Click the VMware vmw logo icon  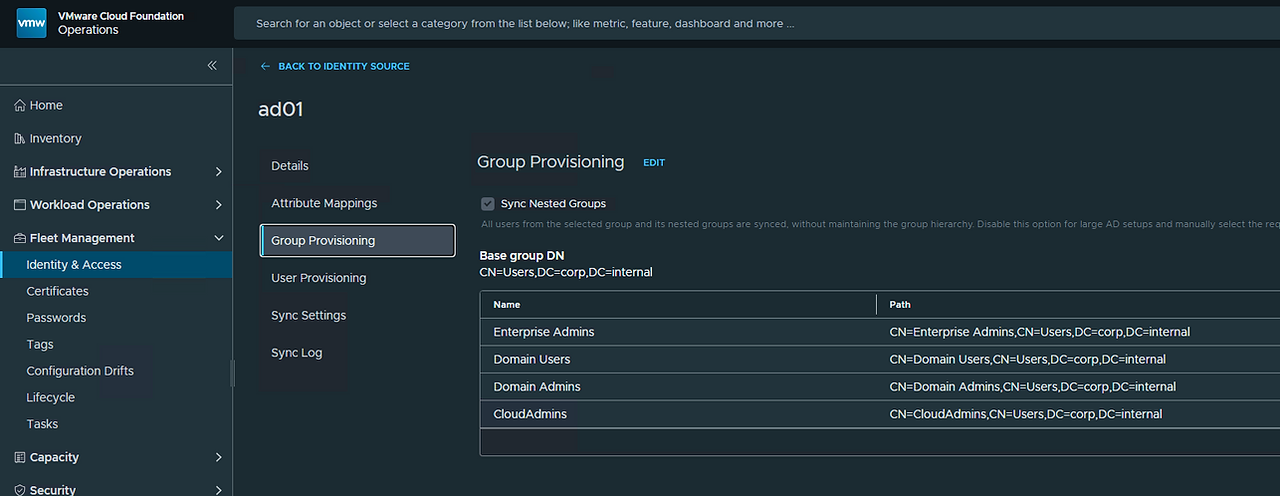[31, 23]
